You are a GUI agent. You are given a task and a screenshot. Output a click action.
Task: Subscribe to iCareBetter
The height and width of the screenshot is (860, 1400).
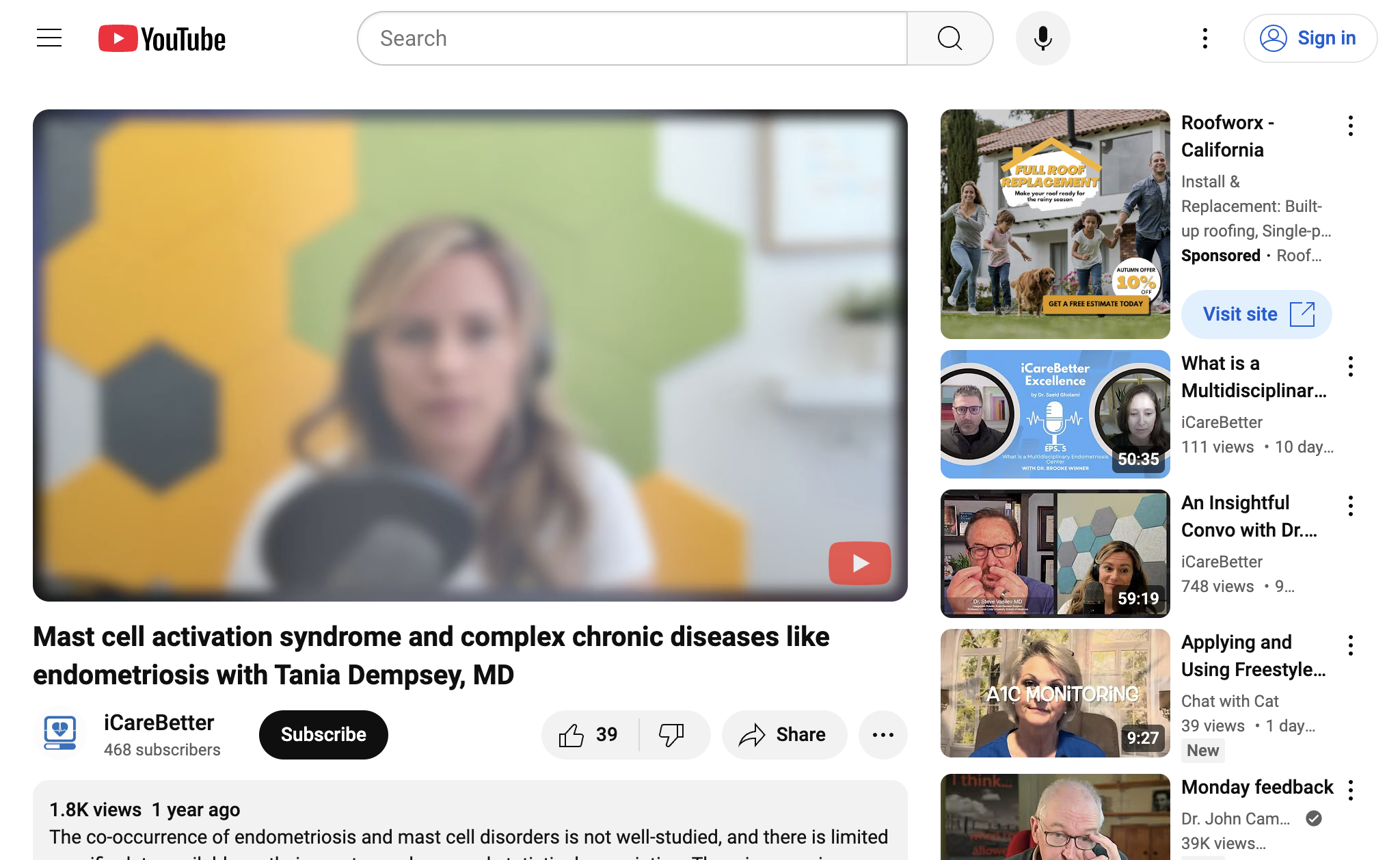point(323,734)
